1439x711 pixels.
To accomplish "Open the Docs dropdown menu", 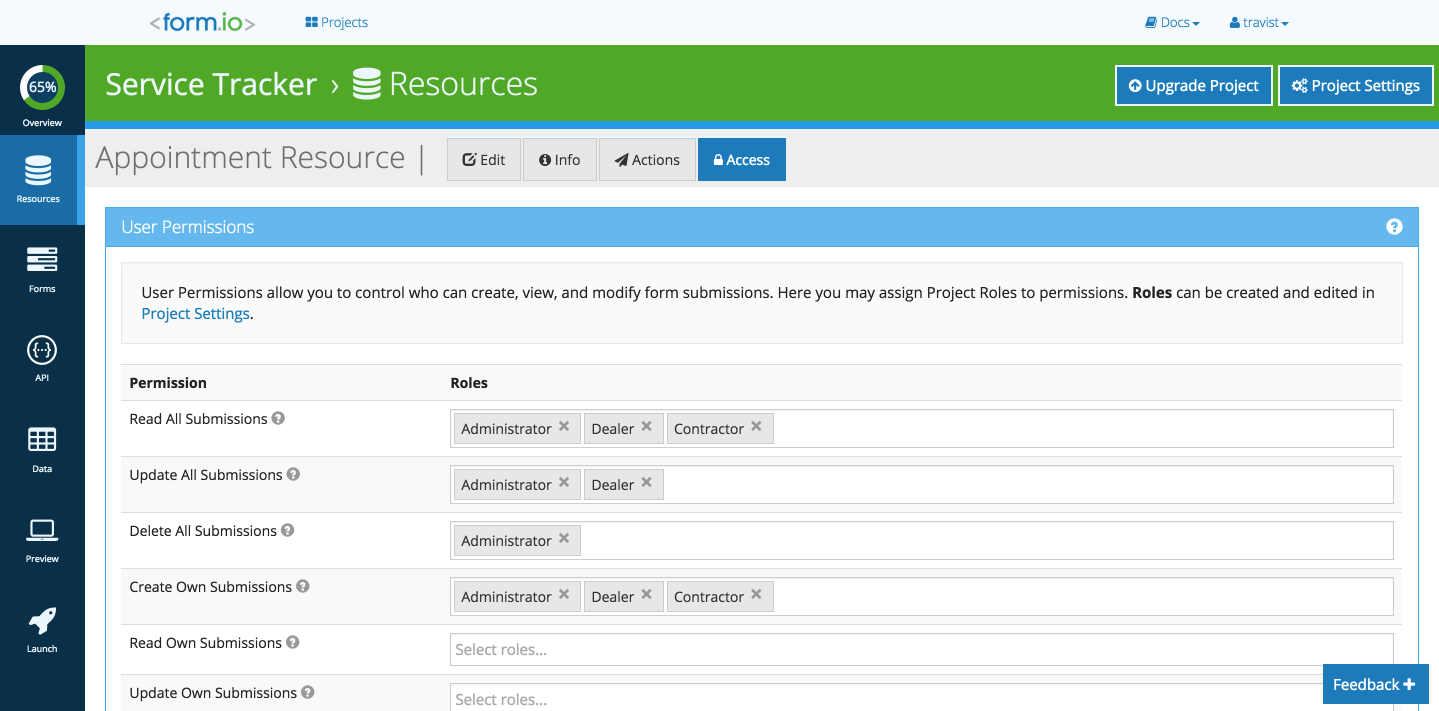I will [1172, 22].
